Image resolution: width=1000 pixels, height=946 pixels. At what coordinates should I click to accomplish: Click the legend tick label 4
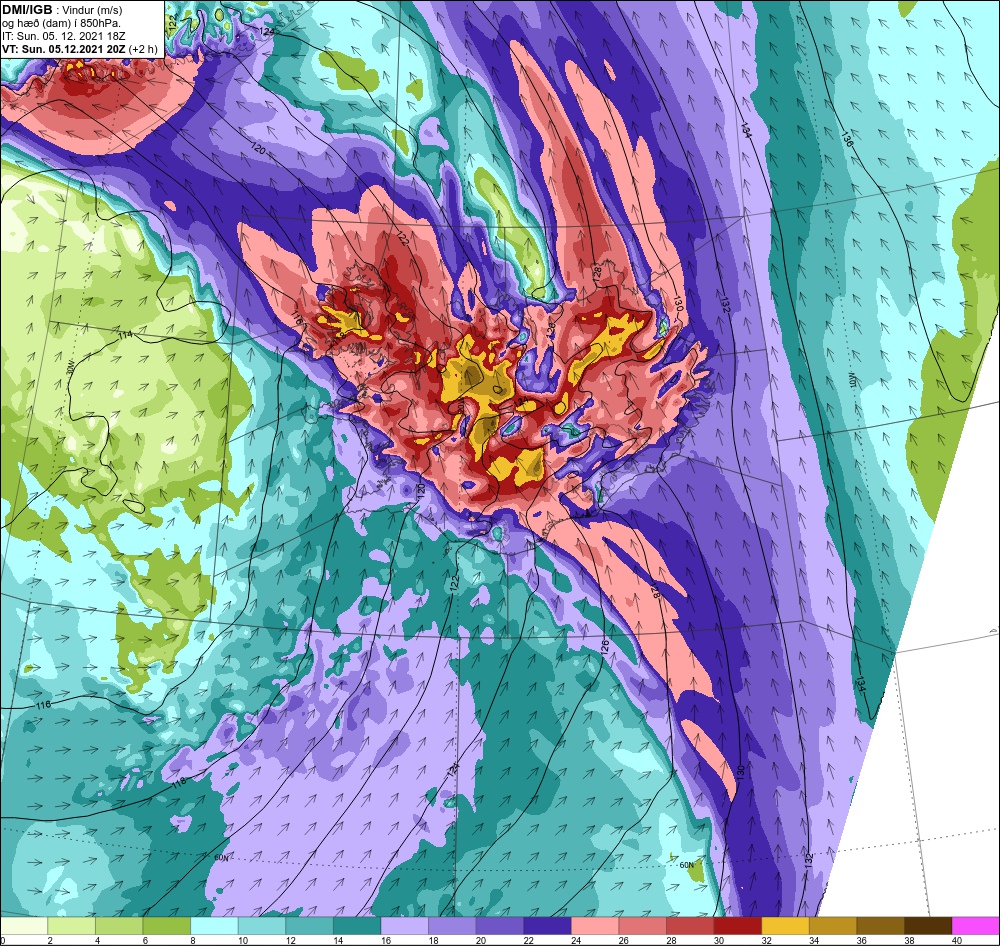pyautogui.click(x=96, y=940)
